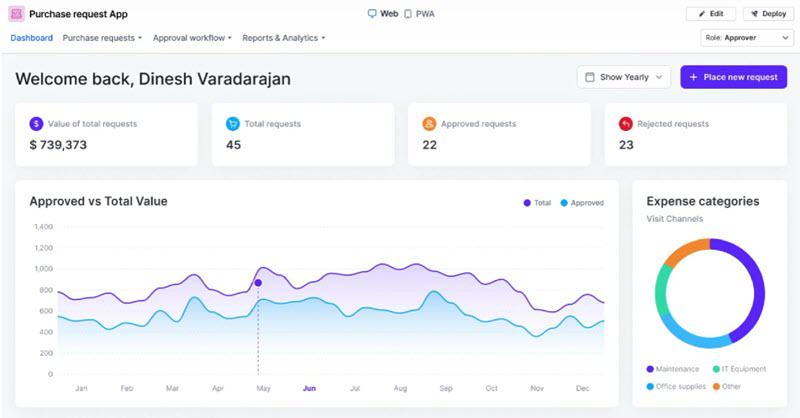Image resolution: width=800 pixels, height=418 pixels.
Task: Click the Office supplies color swatch
Action: click(x=650, y=386)
